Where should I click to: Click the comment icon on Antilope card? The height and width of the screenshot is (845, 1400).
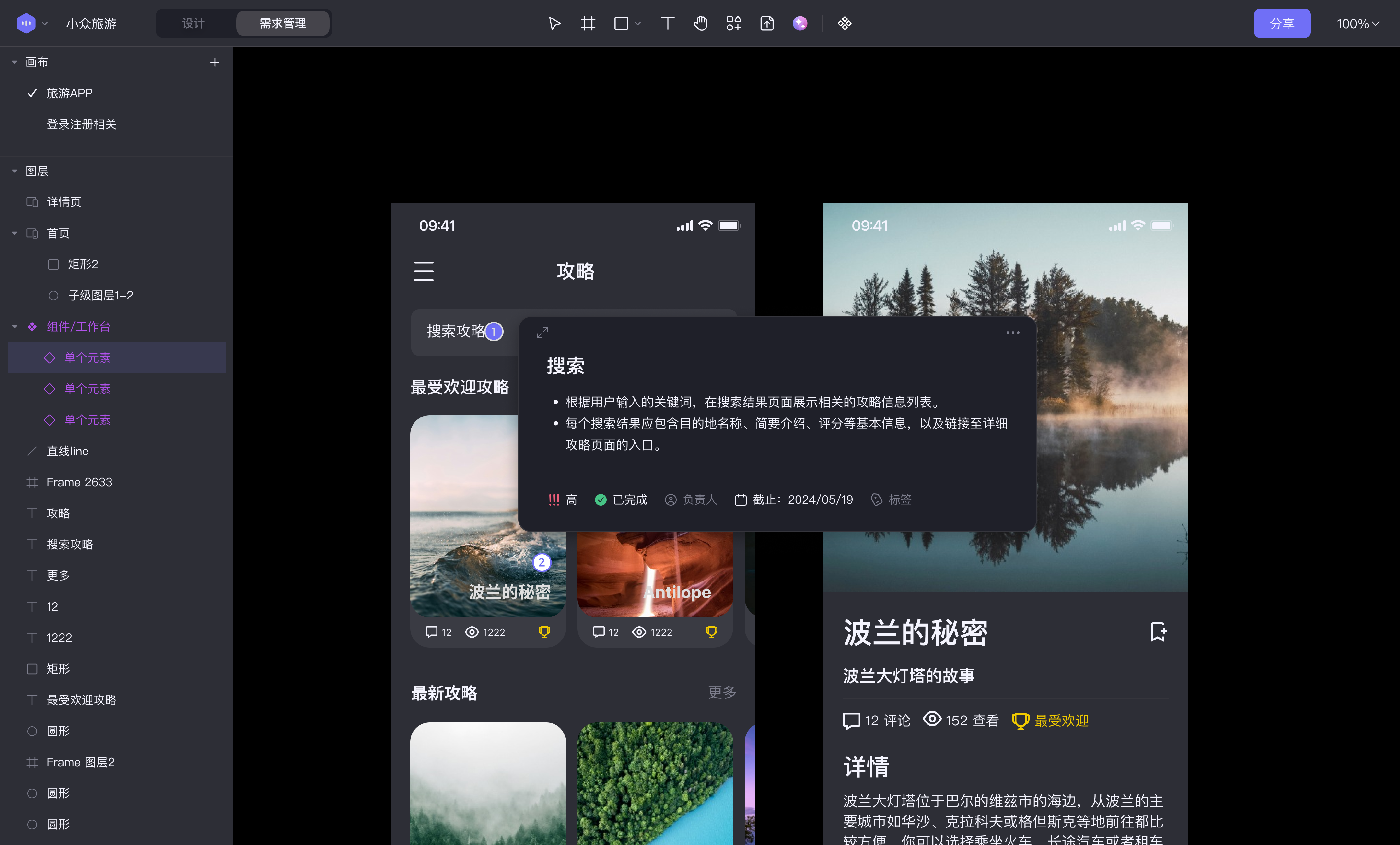tap(598, 632)
